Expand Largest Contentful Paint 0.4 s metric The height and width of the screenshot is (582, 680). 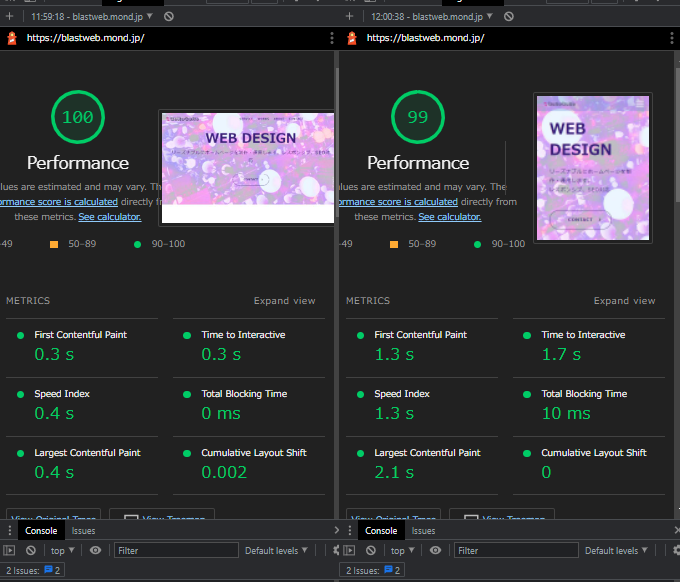click(82, 465)
